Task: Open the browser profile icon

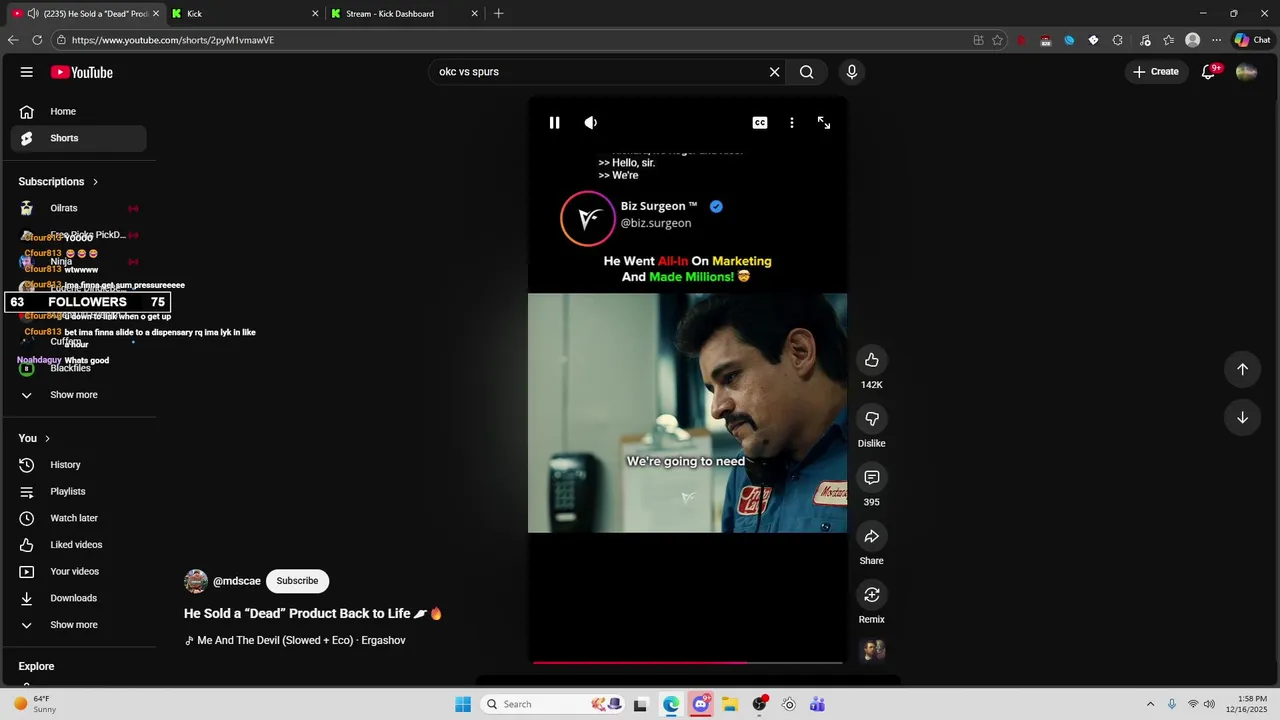Action: 1192,40
